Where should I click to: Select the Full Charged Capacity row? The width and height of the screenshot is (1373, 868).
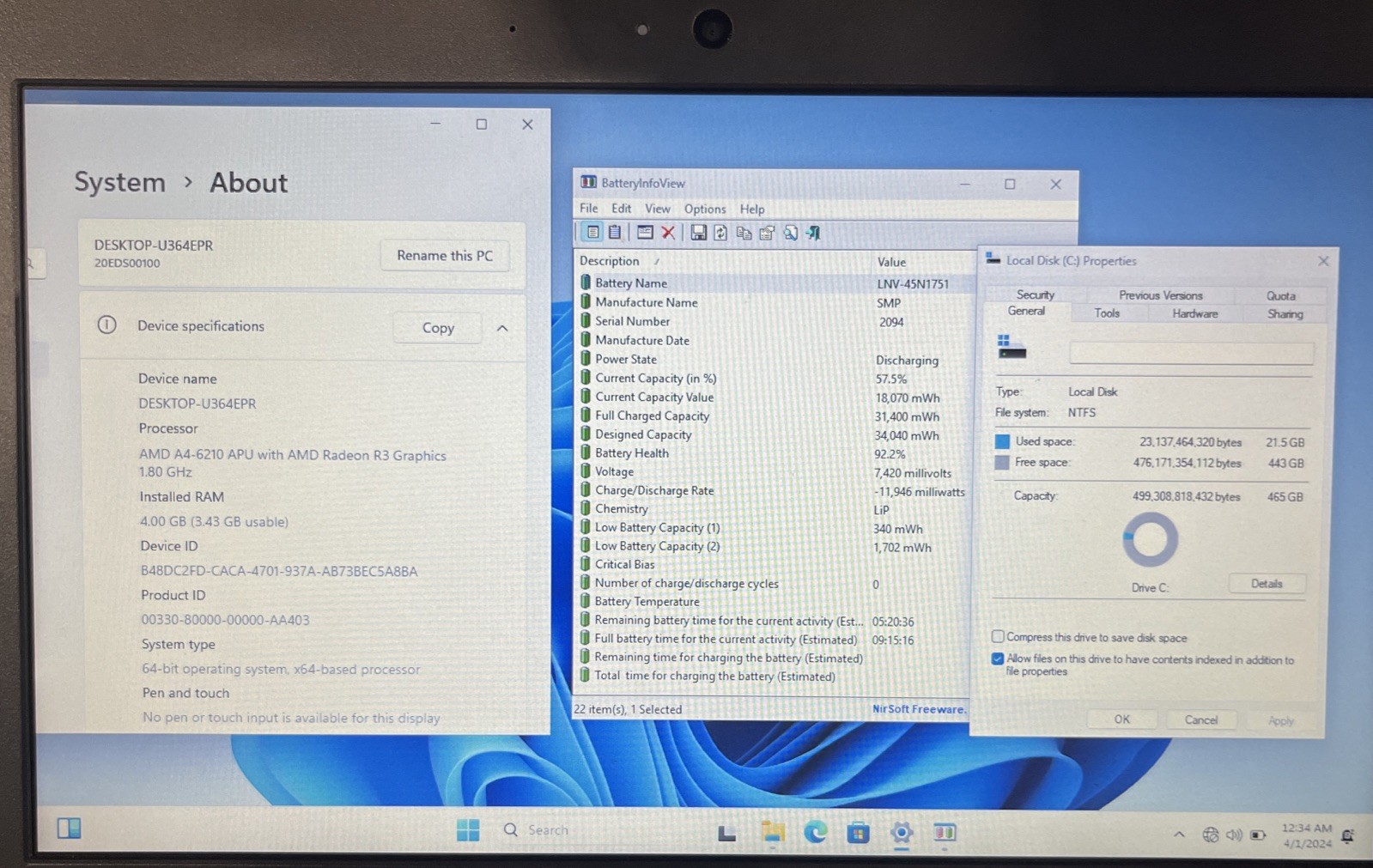coord(772,416)
